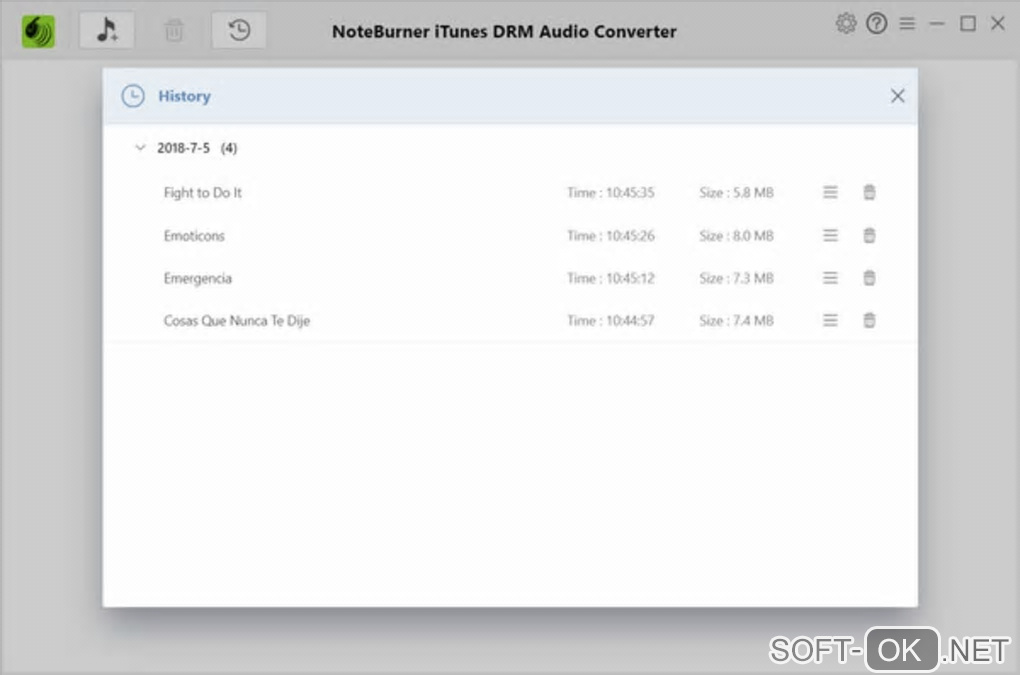The image size is (1020, 675).
Task: Open conversion history from toolbar clock icon
Action: [239, 30]
